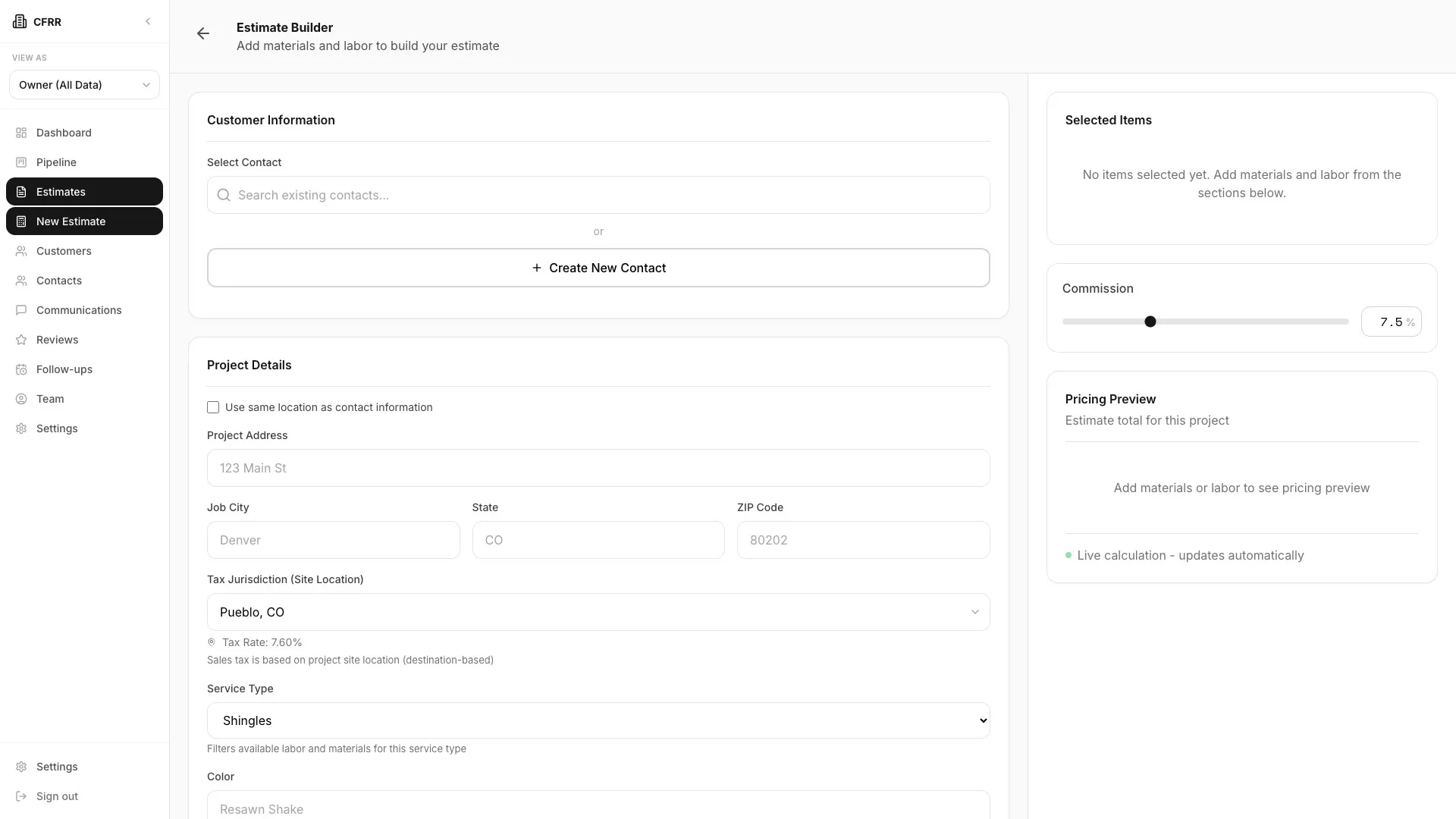The image size is (1456, 819).
Task: Open the Team page in the sidebar
Action: tap(50, 399)
